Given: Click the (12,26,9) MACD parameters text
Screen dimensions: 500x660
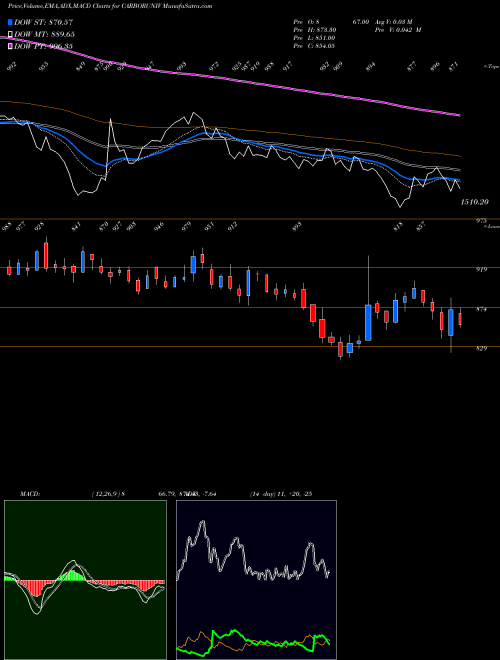Looking at the screenshot, I should 107,494.
